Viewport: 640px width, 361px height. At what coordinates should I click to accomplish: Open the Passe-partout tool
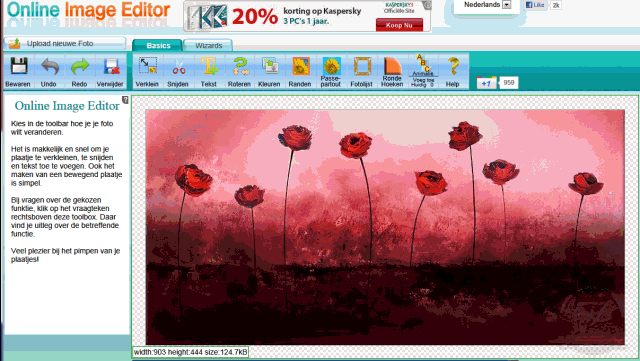click(331, 65)
